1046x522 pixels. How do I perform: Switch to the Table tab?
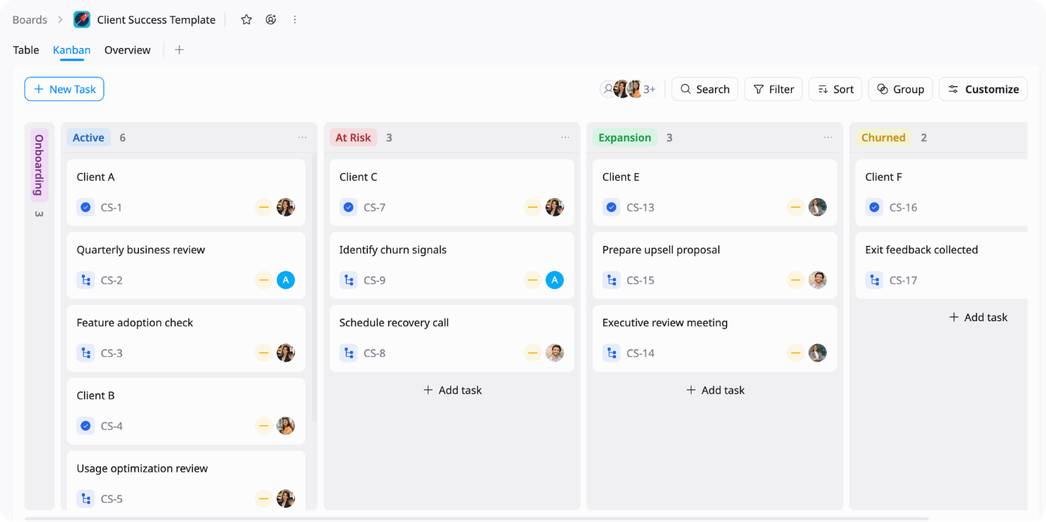[26, 50]
